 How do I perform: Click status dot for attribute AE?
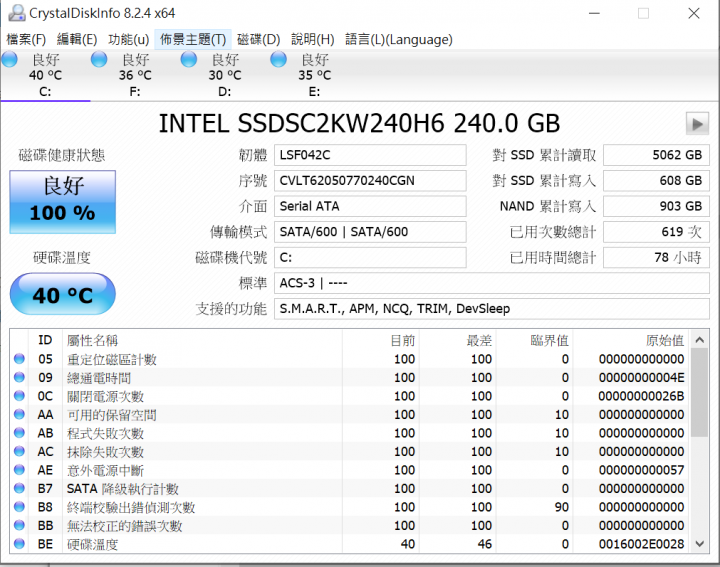19,470
